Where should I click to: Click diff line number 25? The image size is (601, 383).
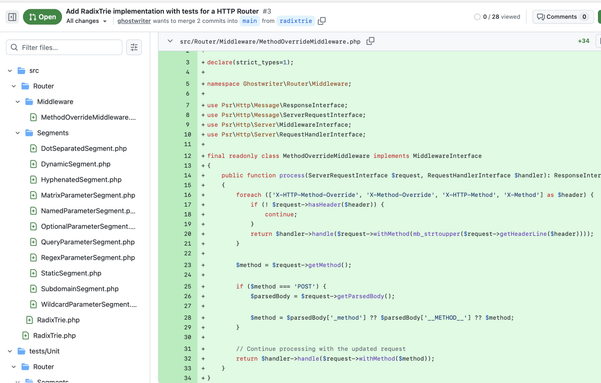click(187, 287)
